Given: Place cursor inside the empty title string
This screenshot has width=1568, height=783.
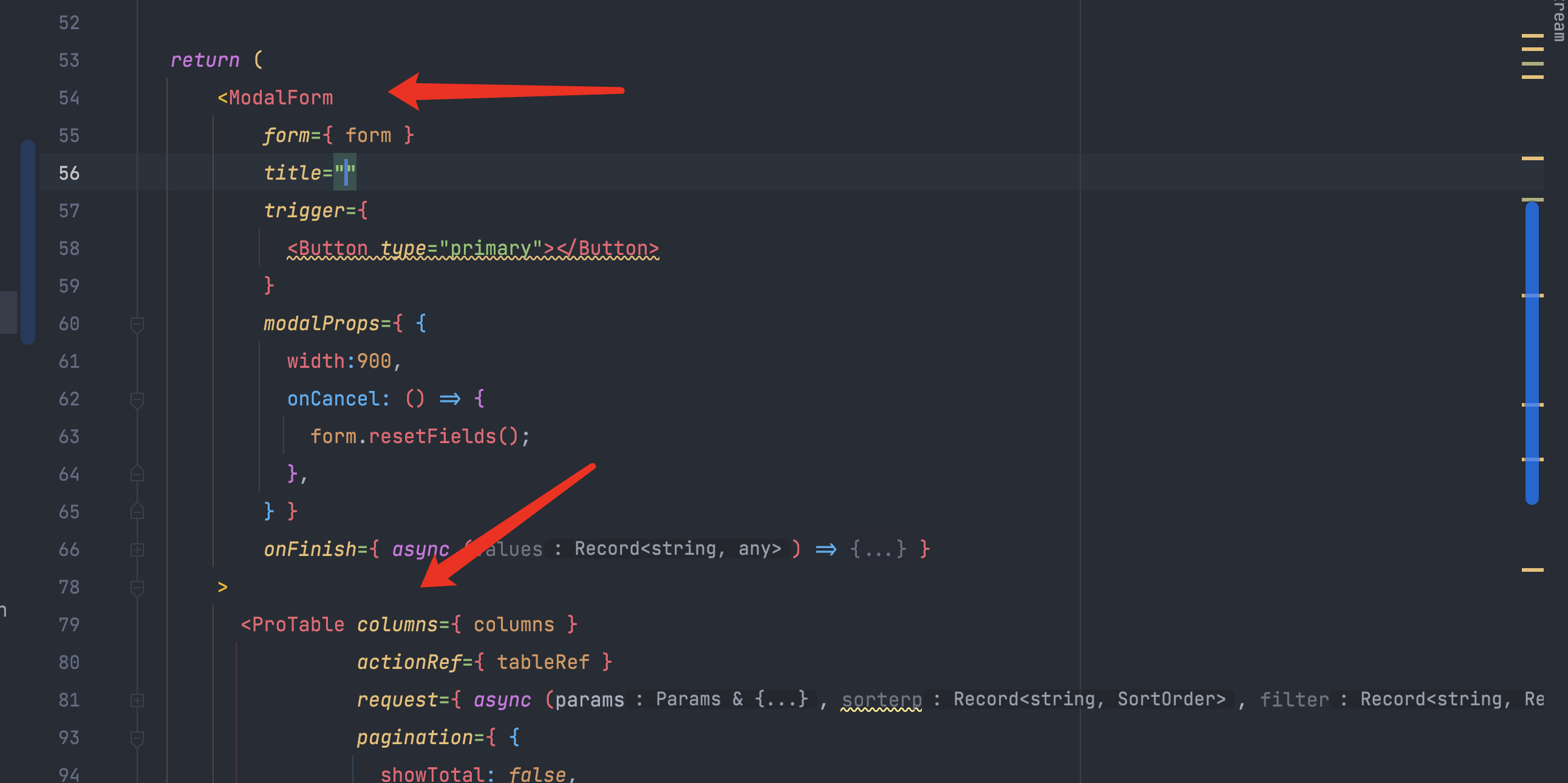Looking at the screenshot, I should [345, 173].
